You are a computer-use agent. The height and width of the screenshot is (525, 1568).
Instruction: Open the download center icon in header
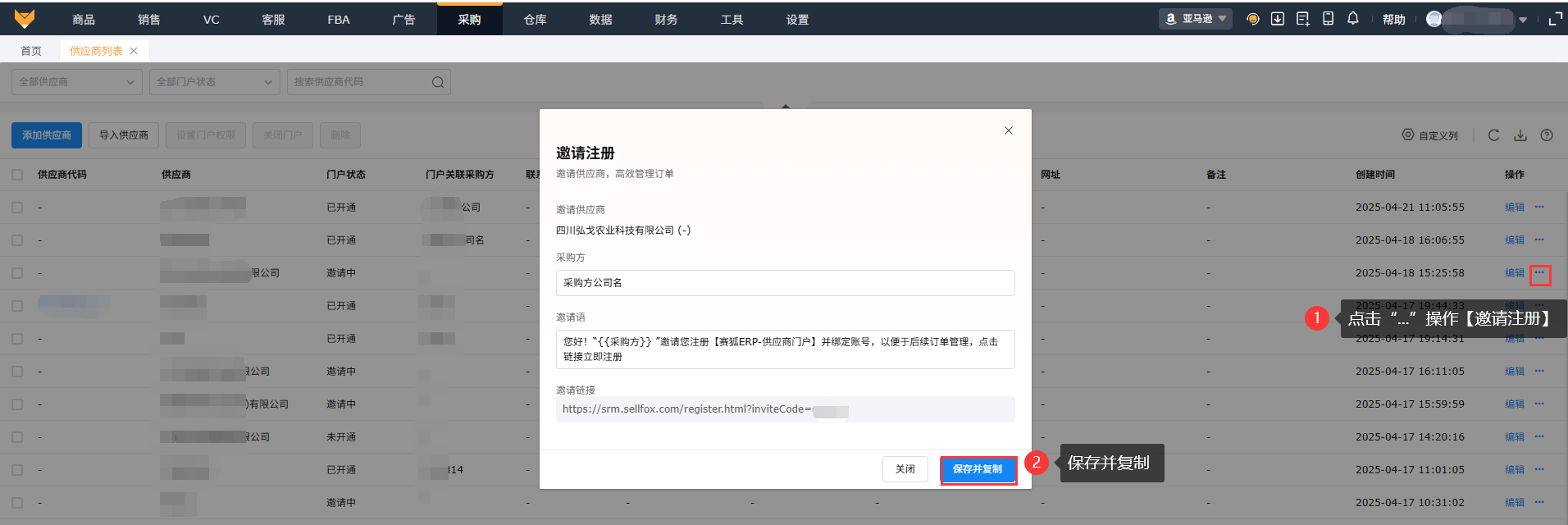pyautogui.click(x=1278, y=19)
